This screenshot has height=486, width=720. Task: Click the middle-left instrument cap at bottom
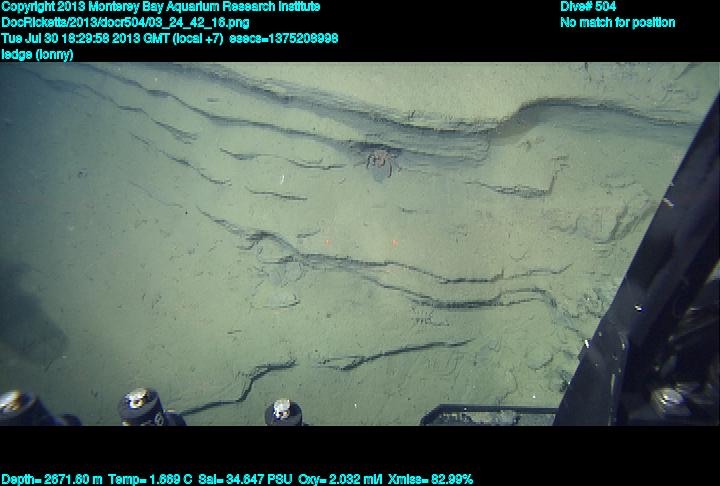coord(142,406)
